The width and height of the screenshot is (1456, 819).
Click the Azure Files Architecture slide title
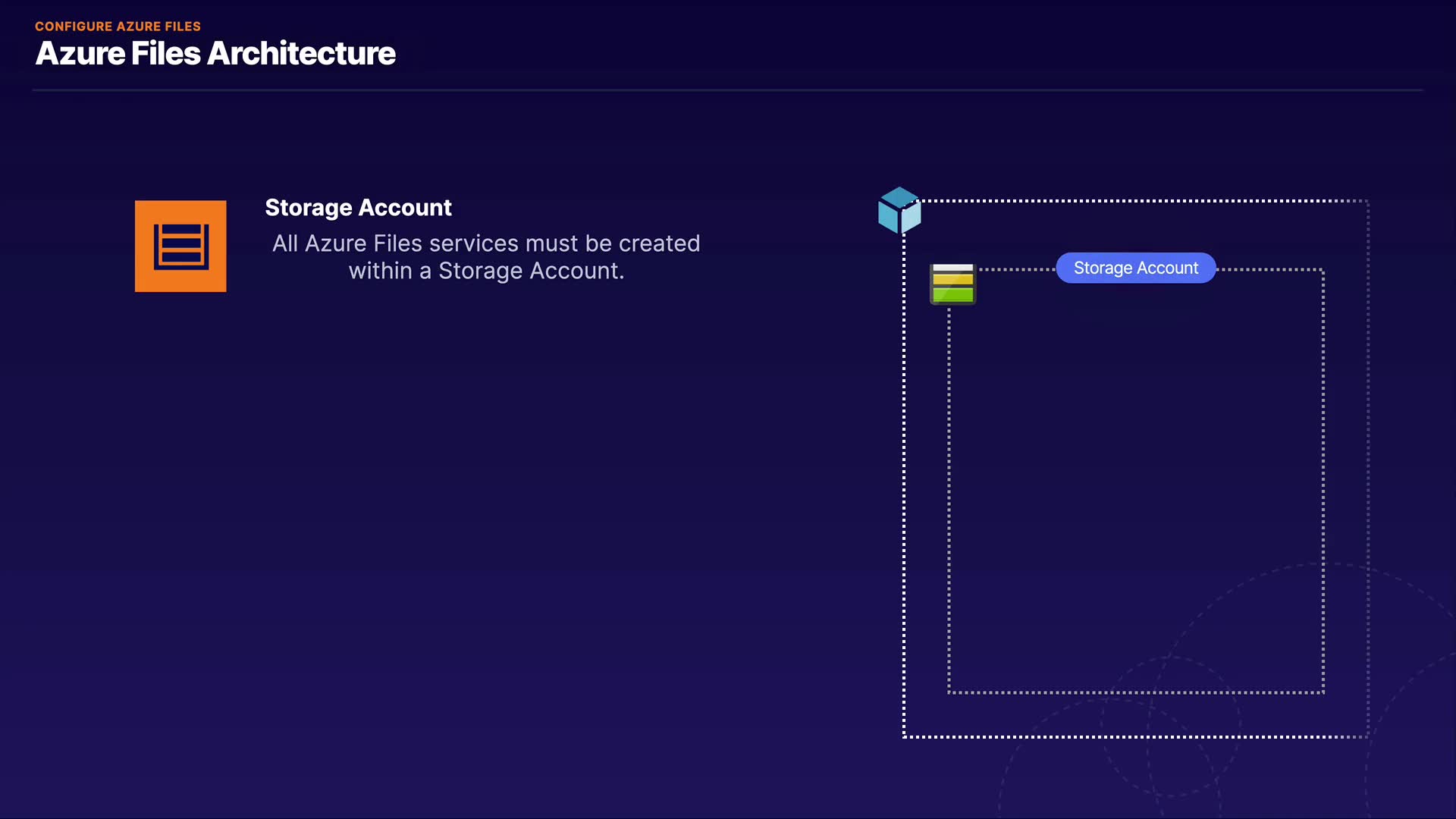click(215, 53)
